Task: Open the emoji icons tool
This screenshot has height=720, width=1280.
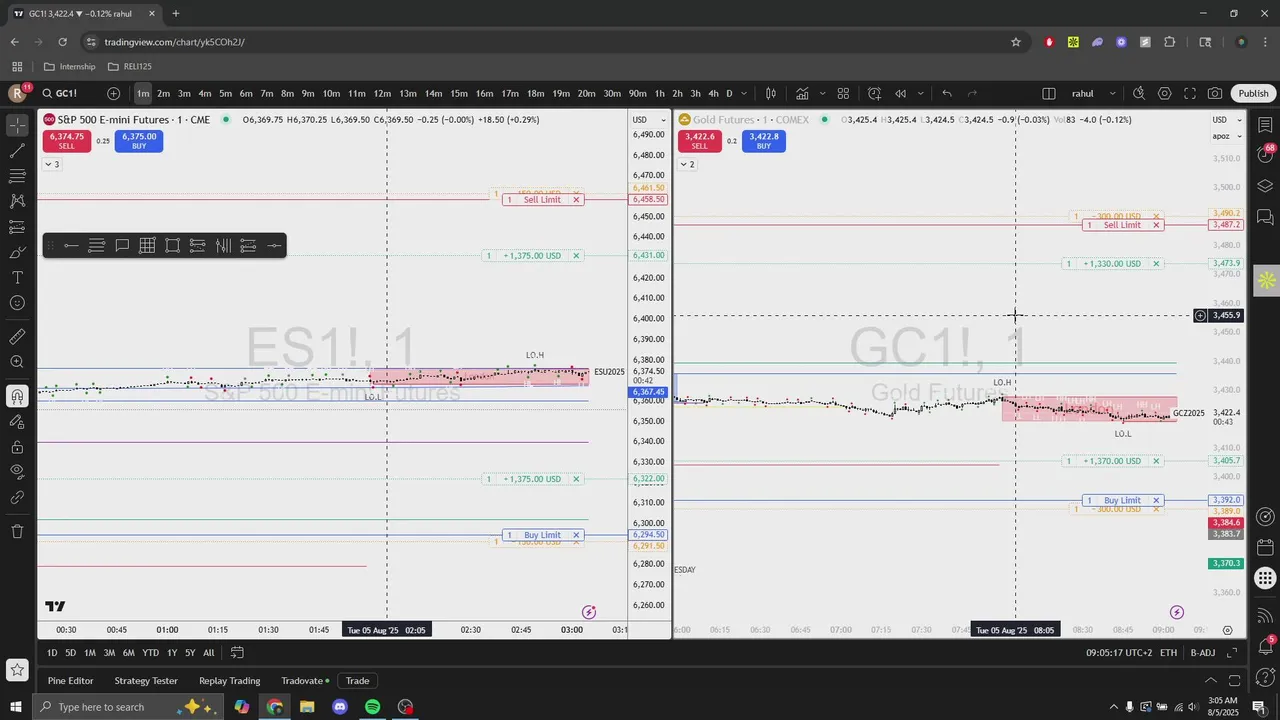Action: point(17,303)
